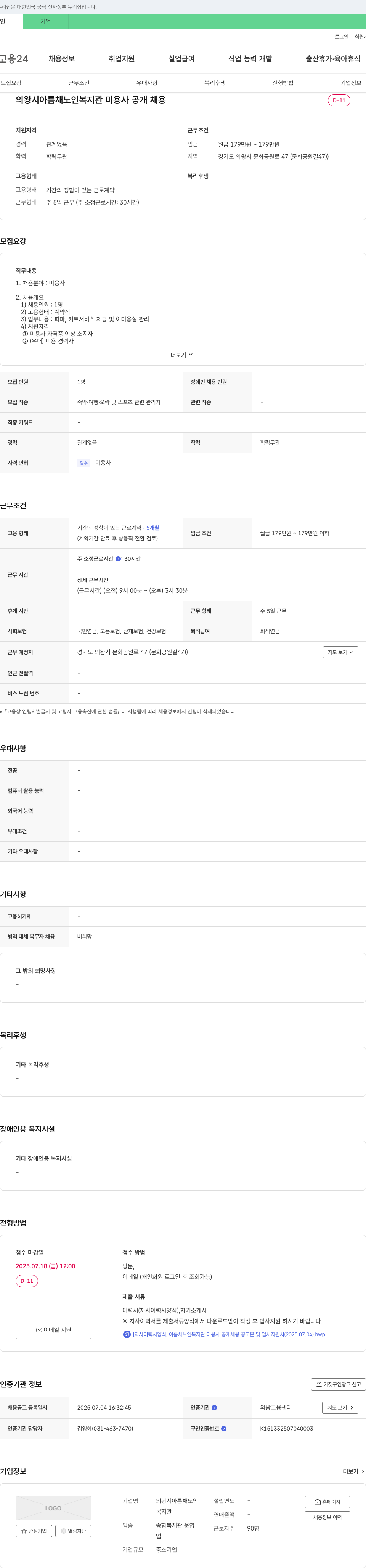This screenshot has width=366, height=1568.
Task: Open the 취업지원 menu
Action: [122, 58]
